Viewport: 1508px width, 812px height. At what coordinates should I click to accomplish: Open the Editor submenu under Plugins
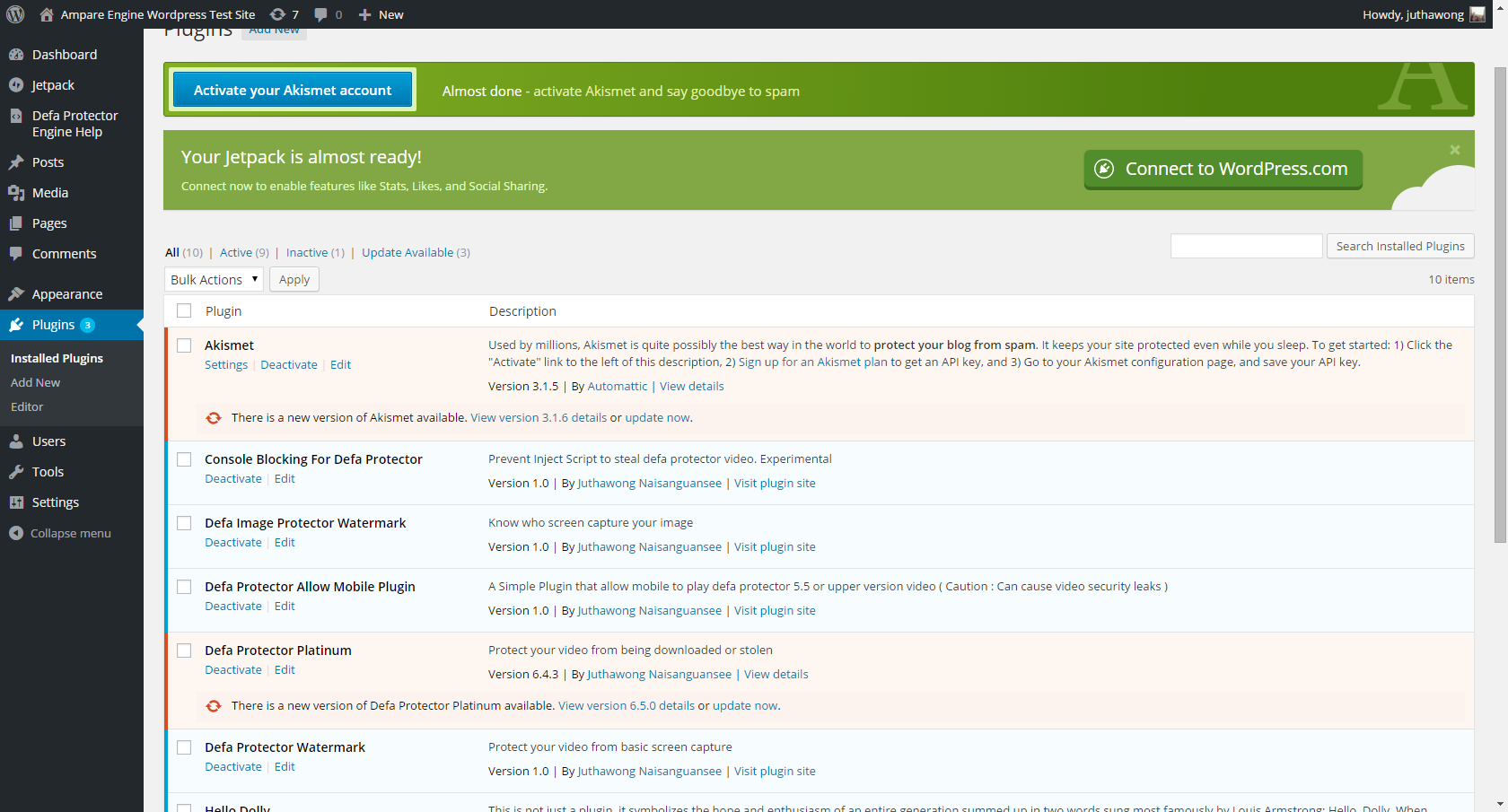tap(27, 406)
